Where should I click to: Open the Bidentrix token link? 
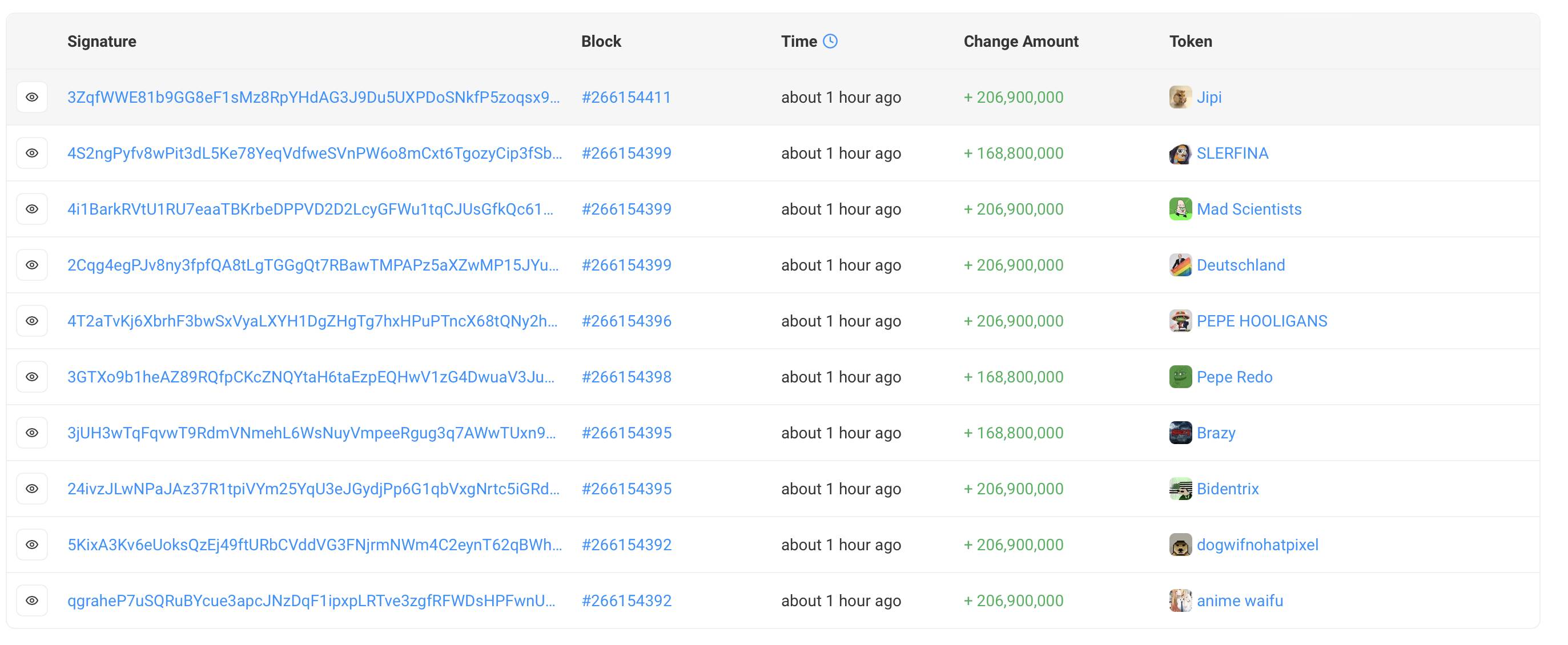coord(1228,489)
